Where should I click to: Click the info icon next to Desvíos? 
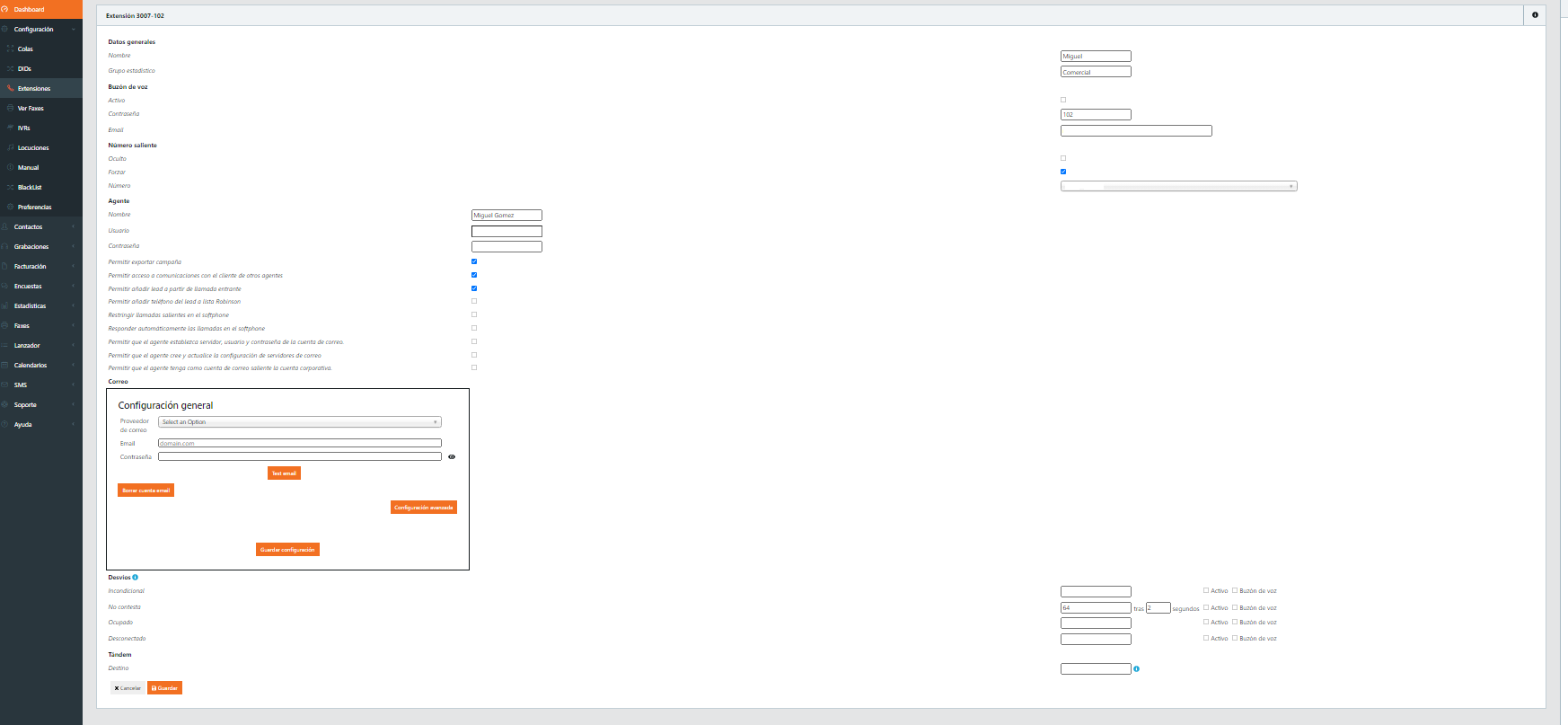(136, 578)
